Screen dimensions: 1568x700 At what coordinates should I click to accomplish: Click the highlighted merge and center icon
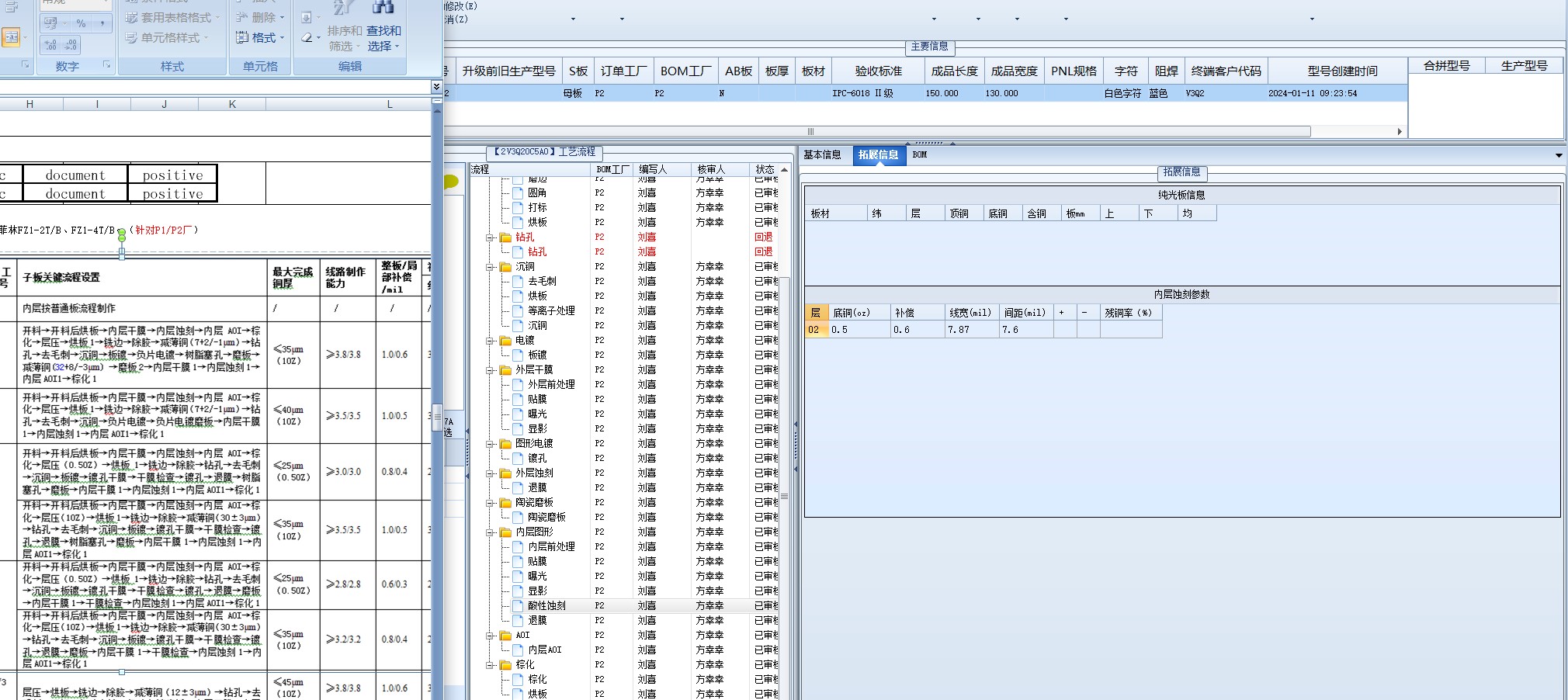pos(11,36)
